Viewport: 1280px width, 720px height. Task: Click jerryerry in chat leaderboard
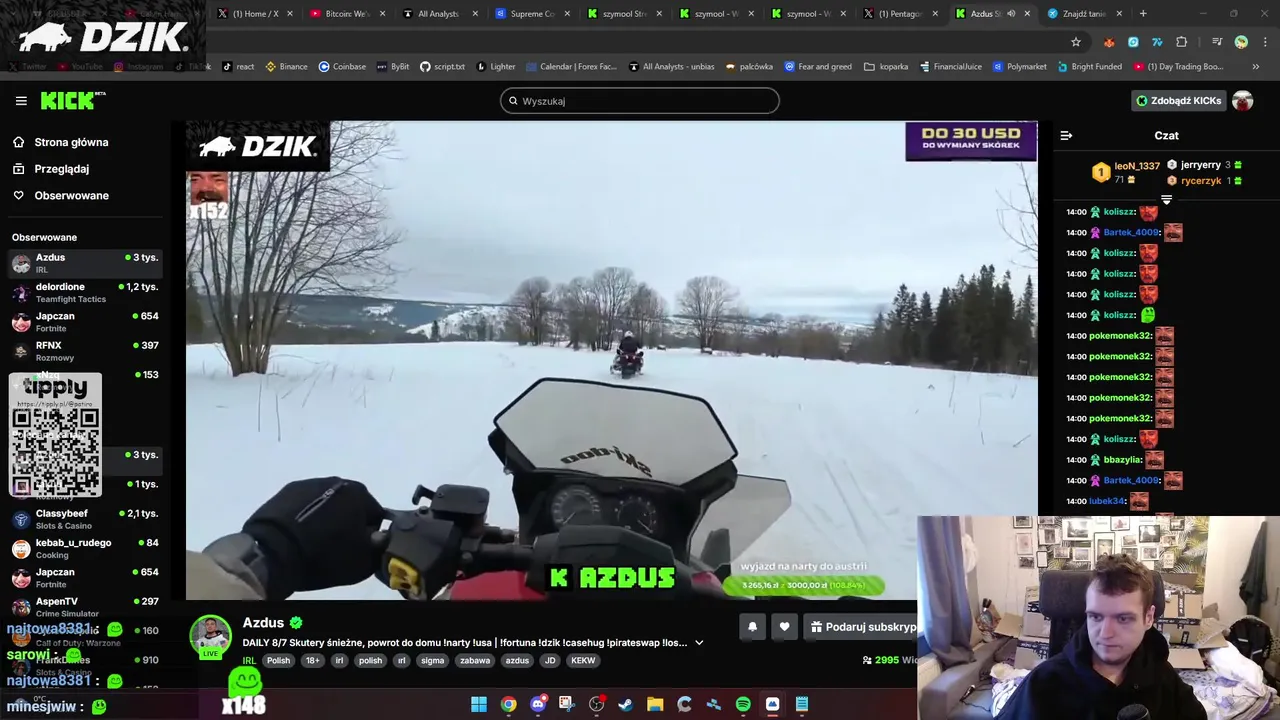[1200, 165]
